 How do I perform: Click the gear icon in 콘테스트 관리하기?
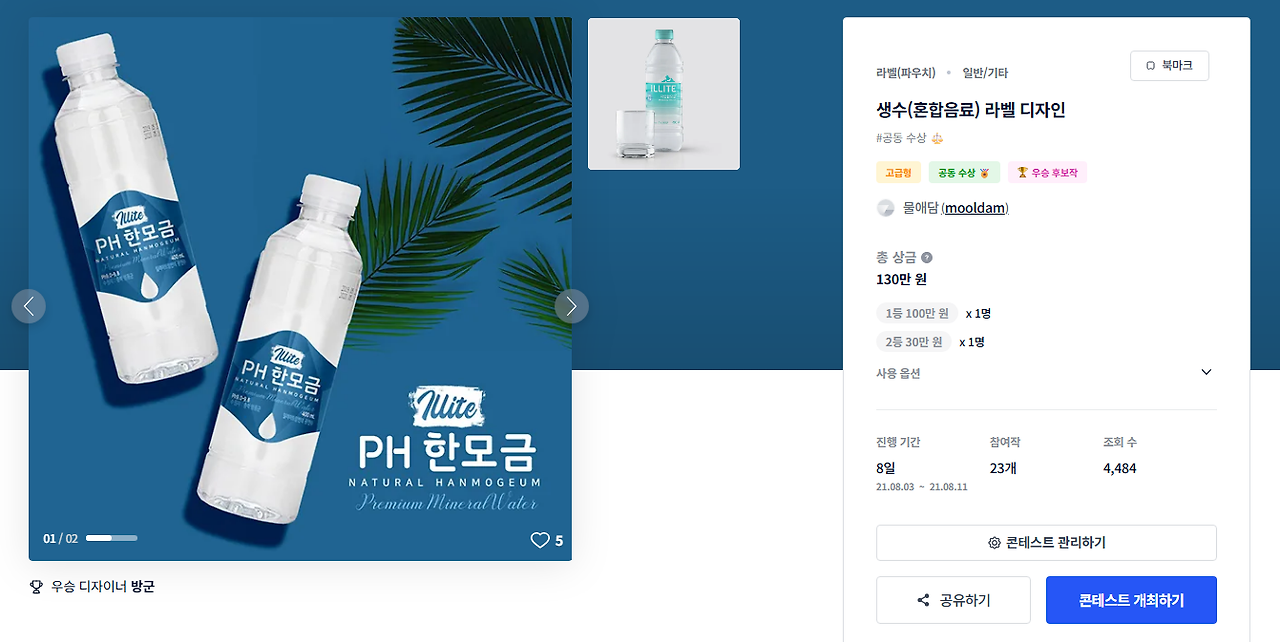(x=994, y=543)
